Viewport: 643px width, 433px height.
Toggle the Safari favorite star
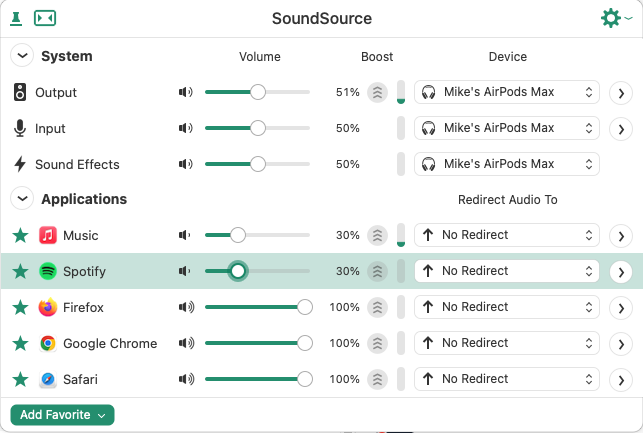click(20, 379)
